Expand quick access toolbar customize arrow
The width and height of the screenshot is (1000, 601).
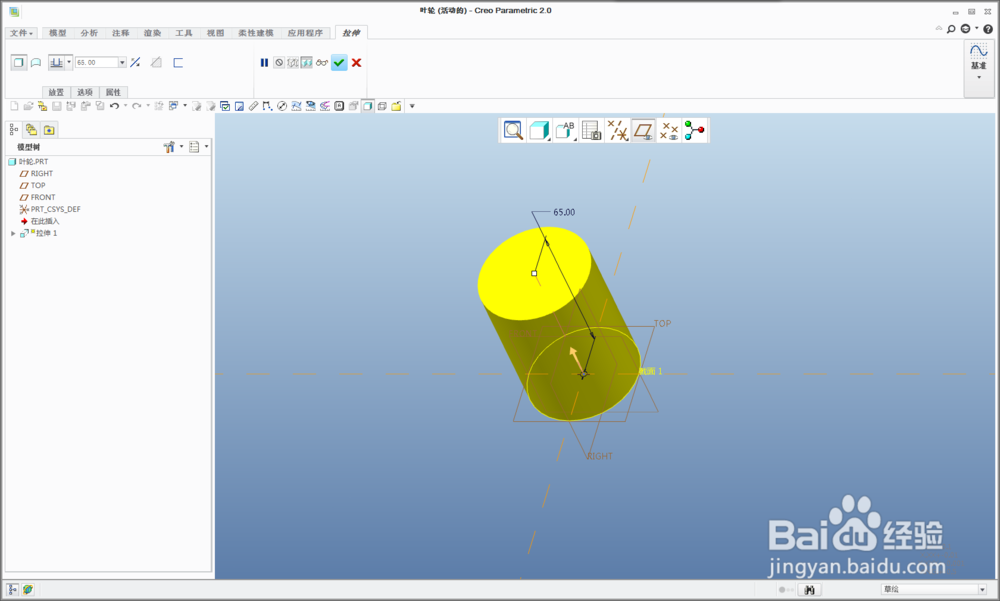click(x=412, y=106)
